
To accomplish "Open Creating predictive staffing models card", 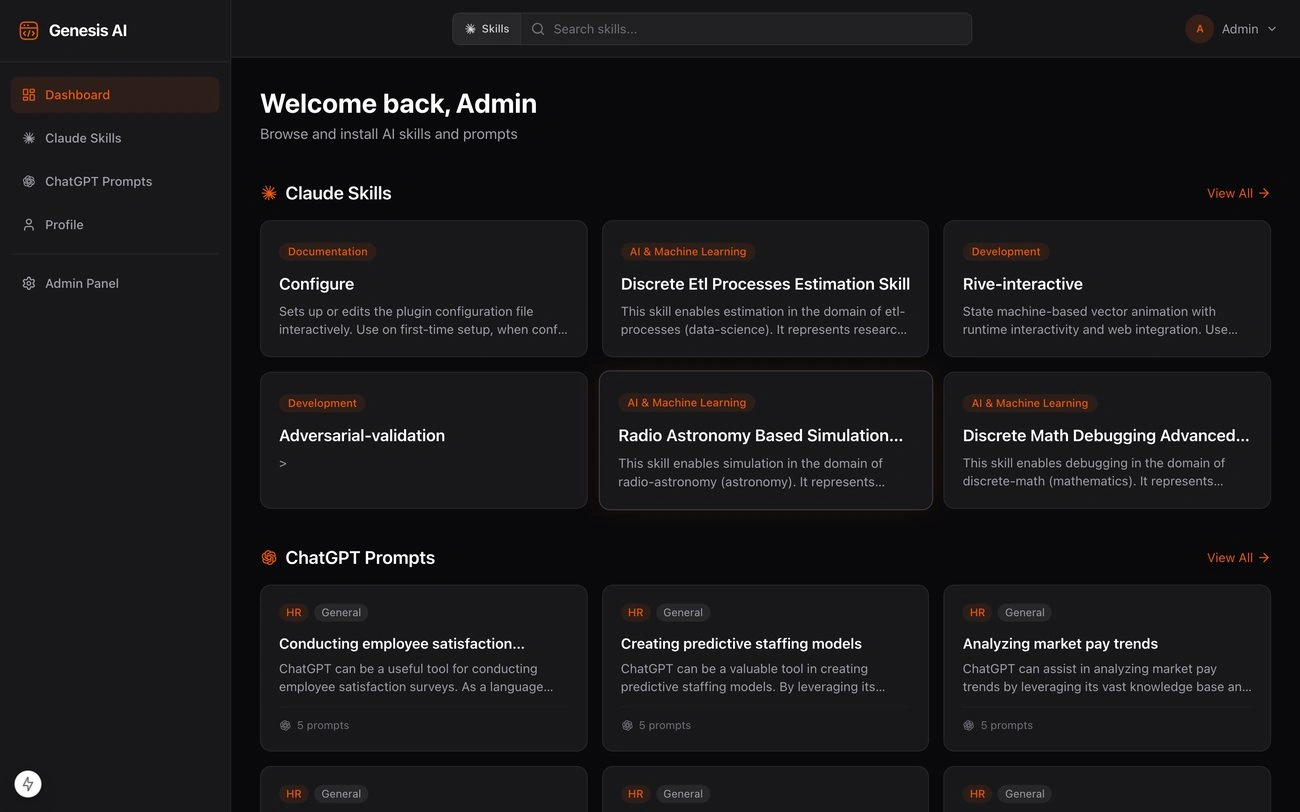I will tap(765, 668).
